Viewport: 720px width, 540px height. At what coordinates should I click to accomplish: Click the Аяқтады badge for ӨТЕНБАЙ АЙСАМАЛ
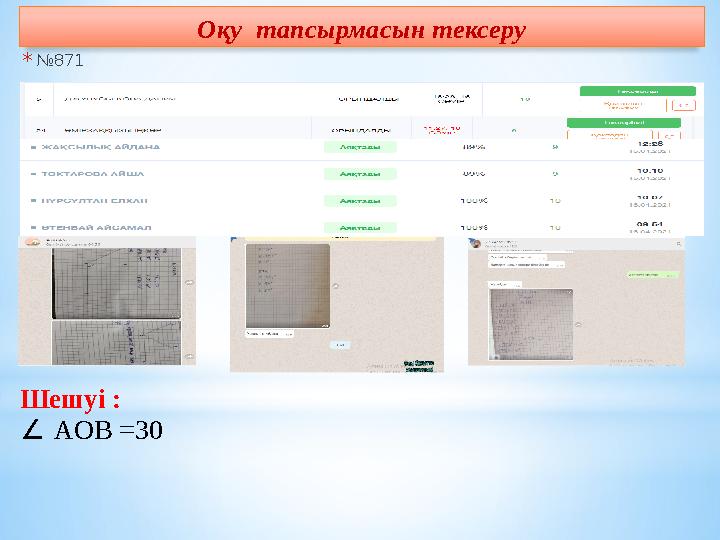pyautogui.click(x=360, y=227)
